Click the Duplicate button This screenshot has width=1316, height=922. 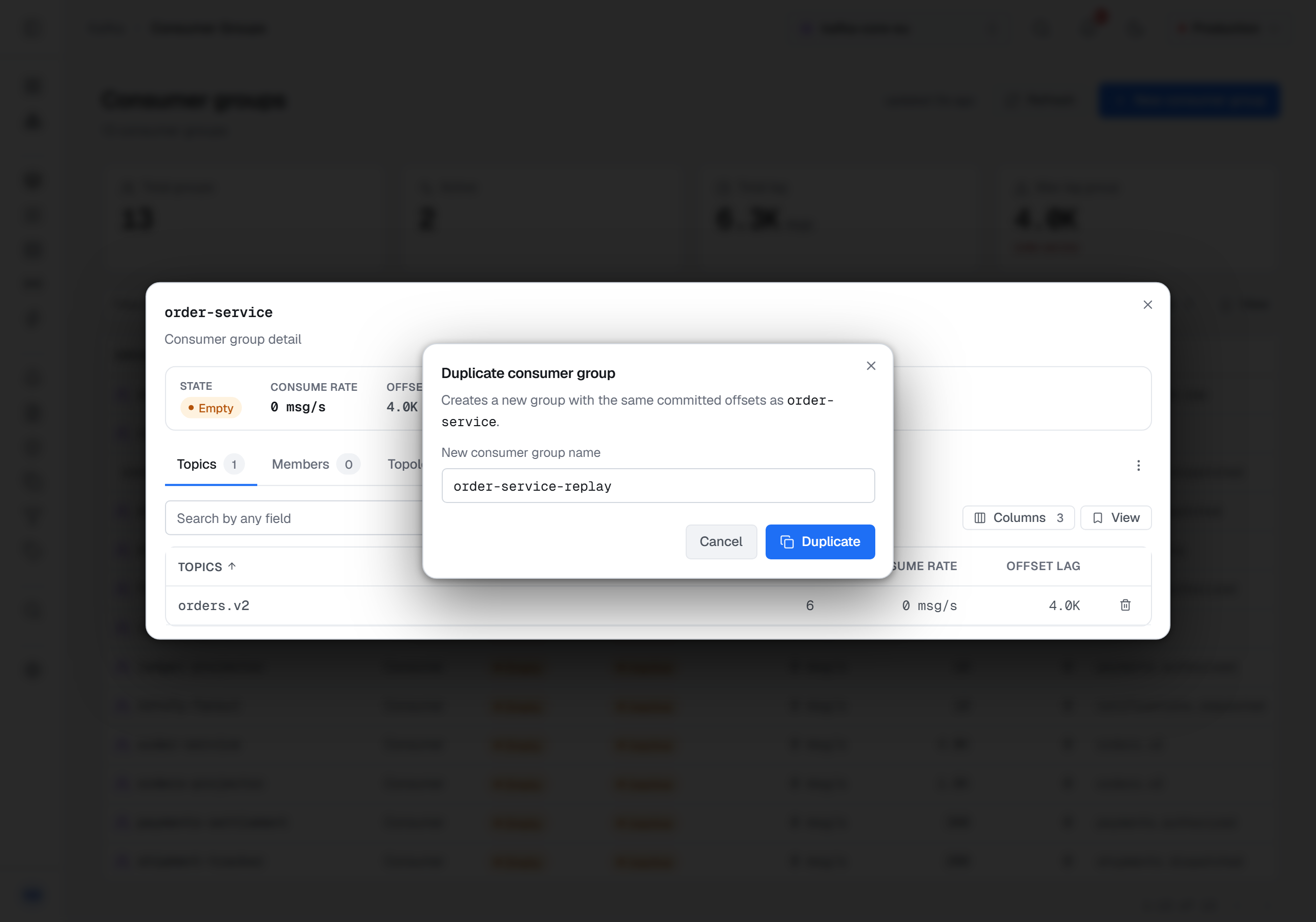point(819,541)
